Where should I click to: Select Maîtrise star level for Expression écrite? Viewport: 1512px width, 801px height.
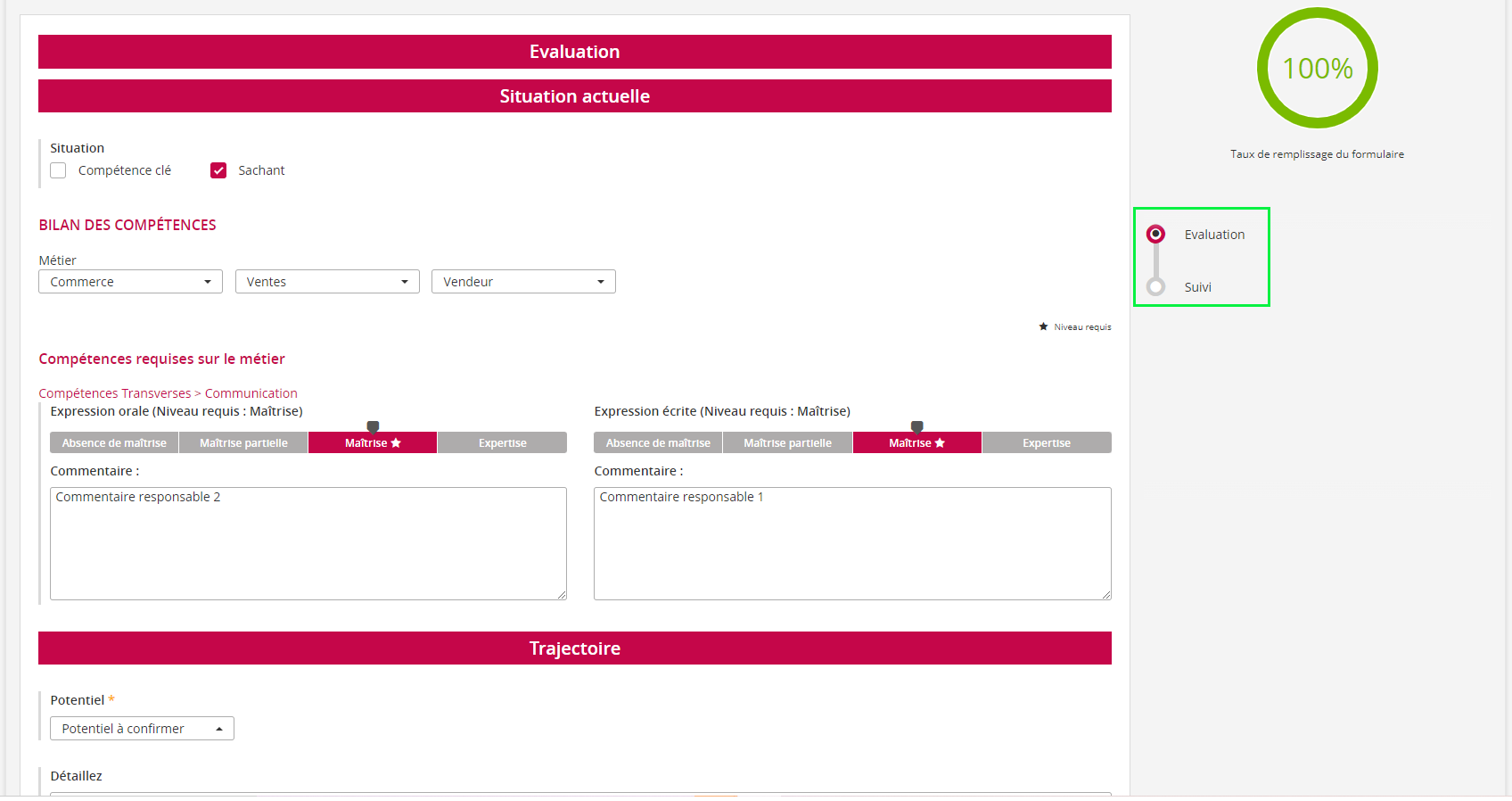(916, 443)
